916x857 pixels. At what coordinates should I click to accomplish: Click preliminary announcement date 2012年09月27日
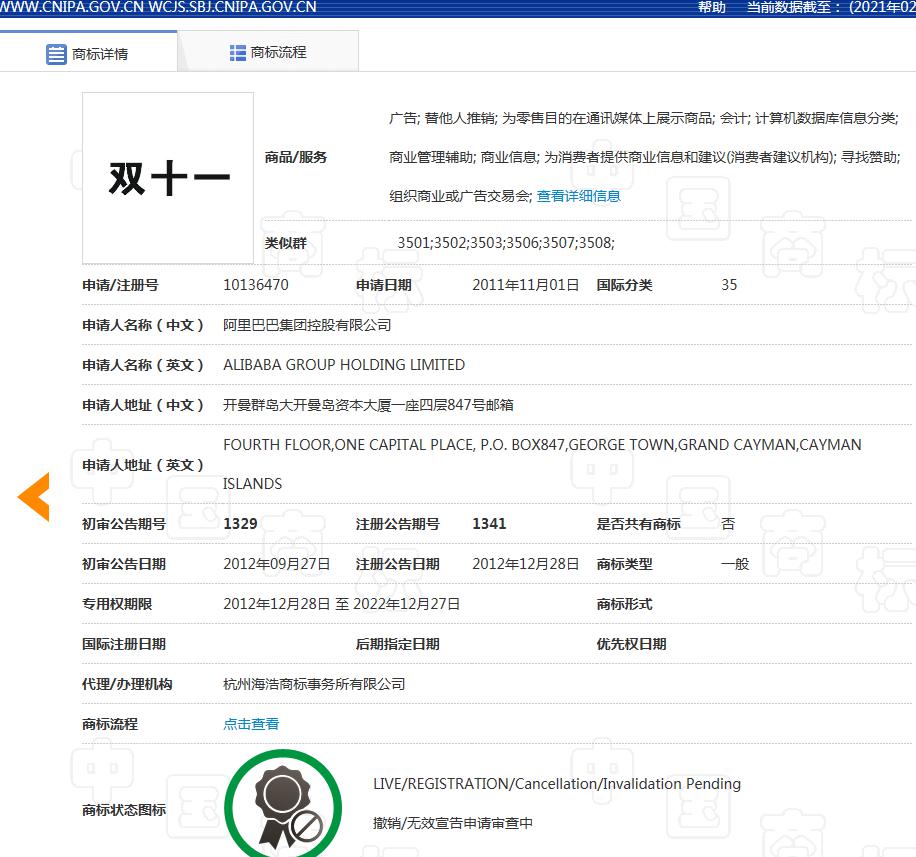(277, 564)
